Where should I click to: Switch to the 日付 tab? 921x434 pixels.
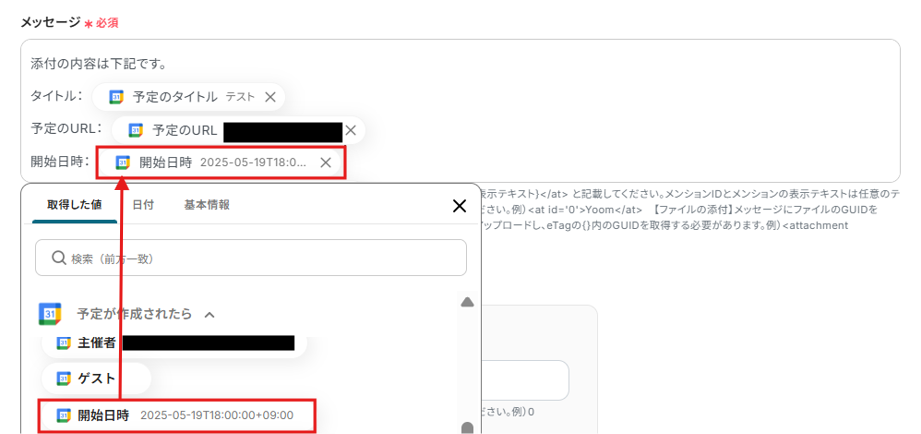click(x=143, y=205)
